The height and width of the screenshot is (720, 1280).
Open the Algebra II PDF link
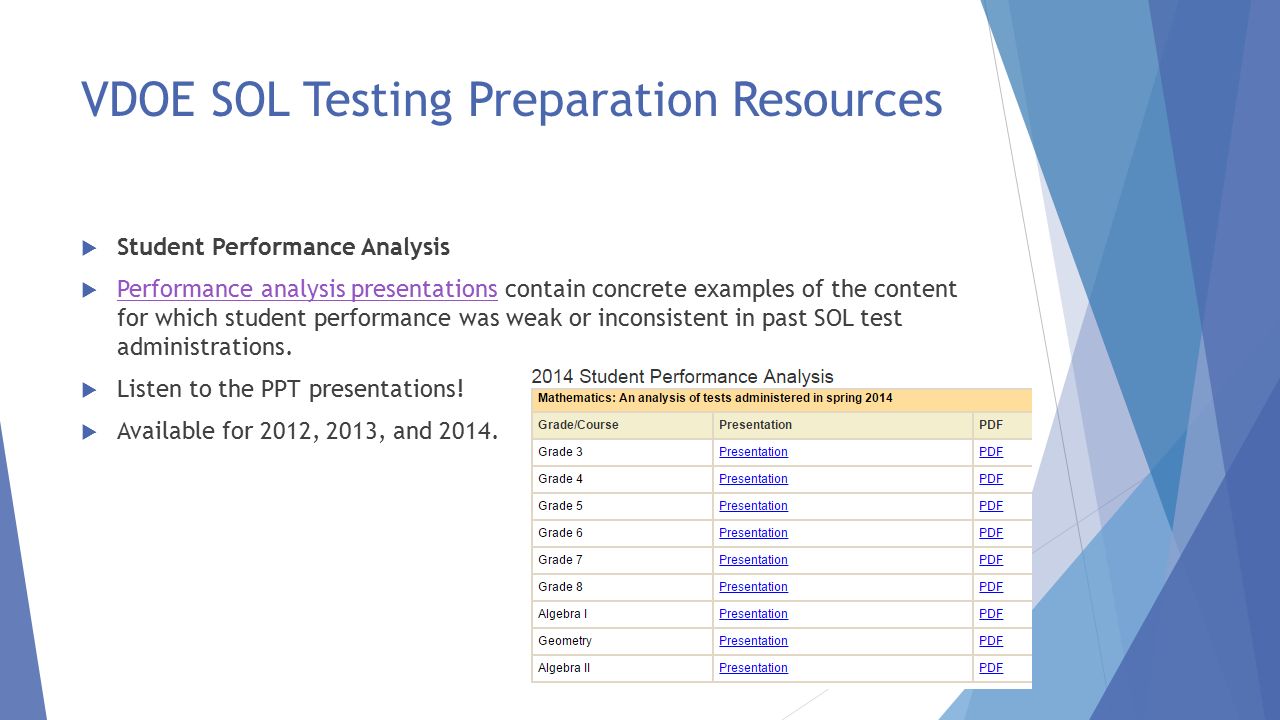pyautogui.click(x=991, y=668)
